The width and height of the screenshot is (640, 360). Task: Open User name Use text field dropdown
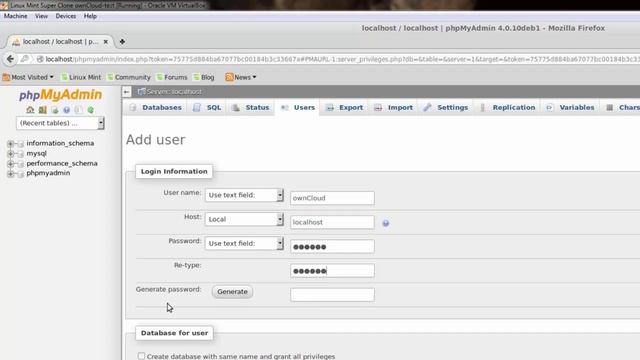[x=244, y=195]
